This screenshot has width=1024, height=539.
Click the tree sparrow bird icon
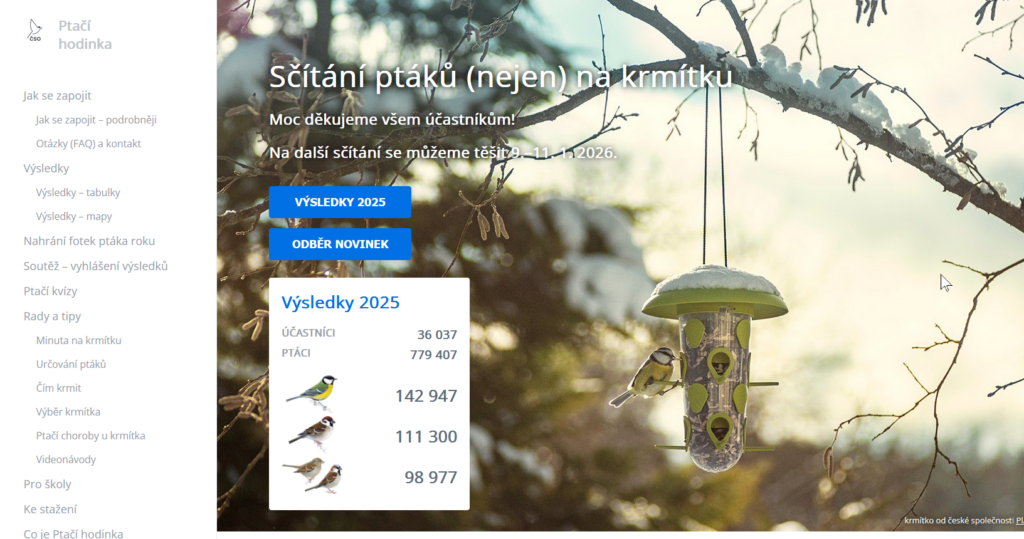point(312,433)
